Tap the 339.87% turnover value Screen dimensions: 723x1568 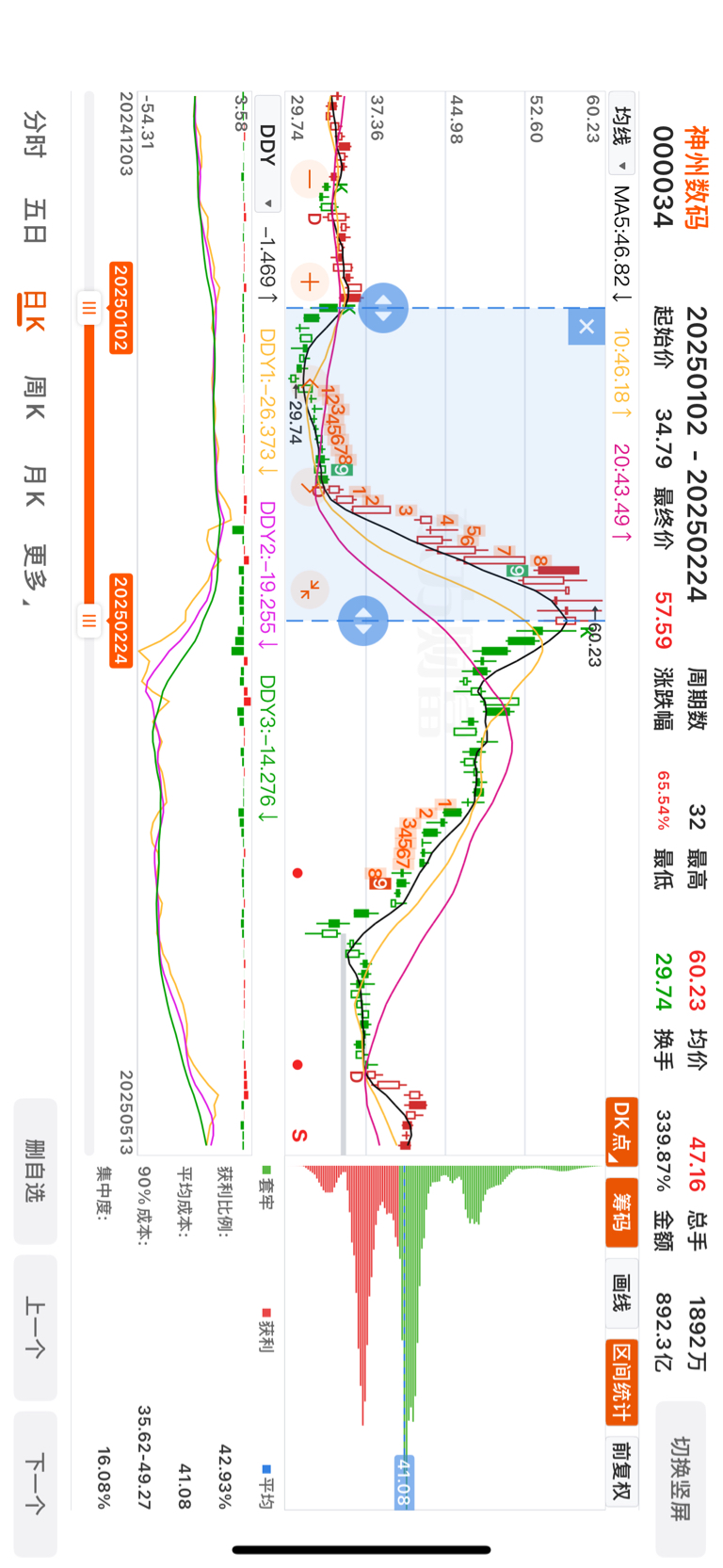[x=664, y=1153]
